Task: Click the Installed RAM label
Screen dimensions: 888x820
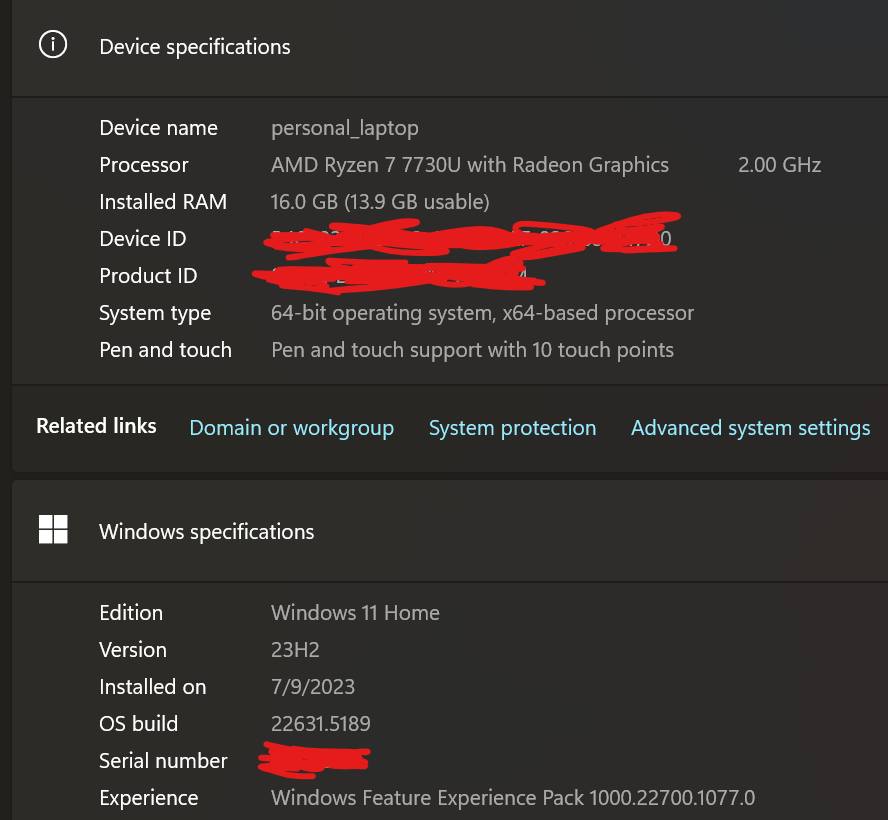Action: (163, 202)
